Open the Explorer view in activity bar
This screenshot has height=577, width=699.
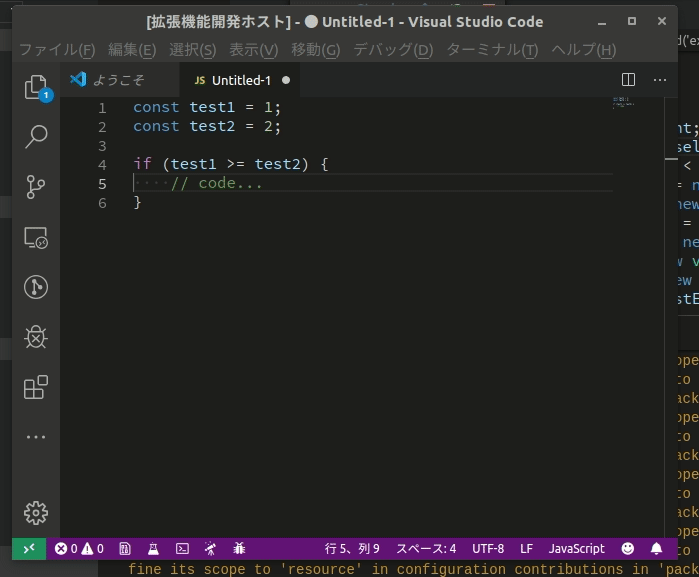pos(36,87)
